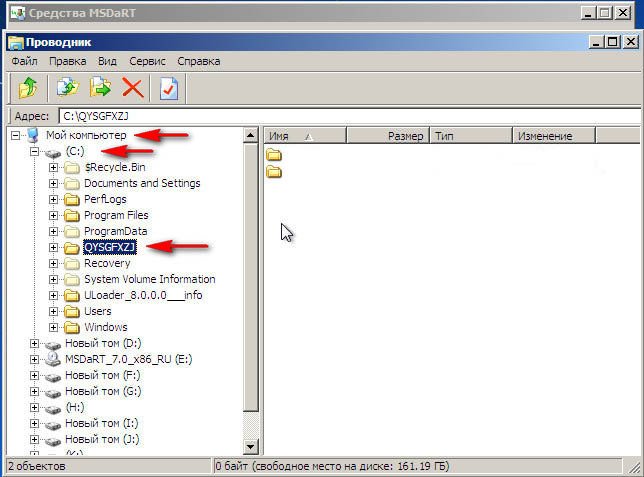The width and height of the screenshot is (644, 477).
Task: Sort files by the Изменение column header
Action: 554,136
